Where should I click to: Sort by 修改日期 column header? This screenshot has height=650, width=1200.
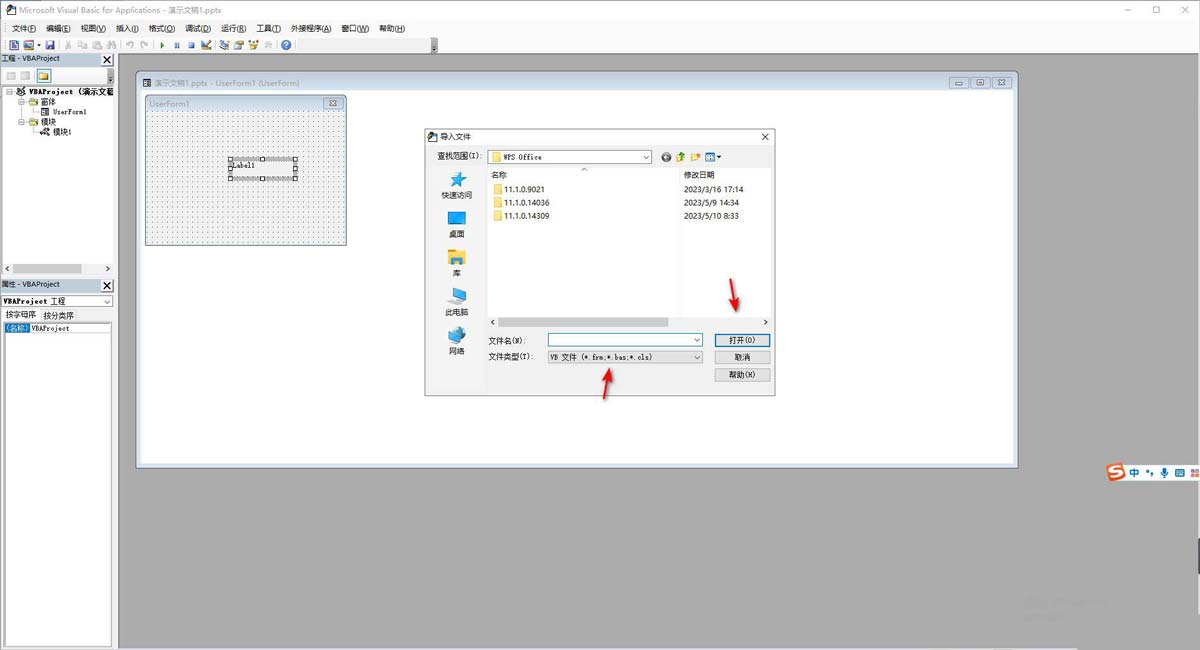pyautogui.click(x=699, y=175)
